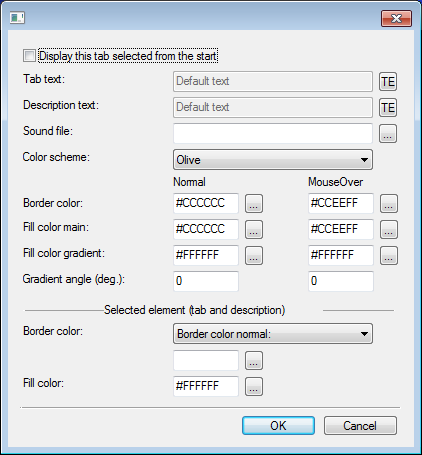Open TE text editor for Description text

pos(388,107)
